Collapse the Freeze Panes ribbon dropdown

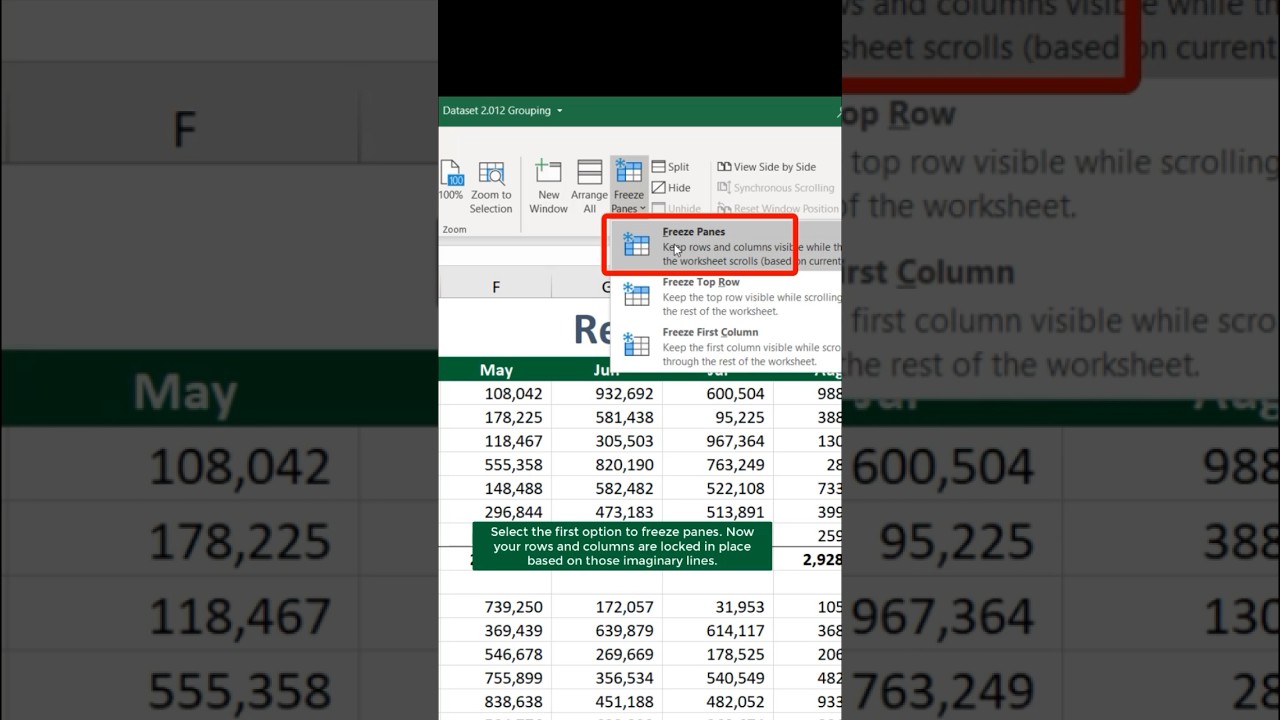pos(629,186)
